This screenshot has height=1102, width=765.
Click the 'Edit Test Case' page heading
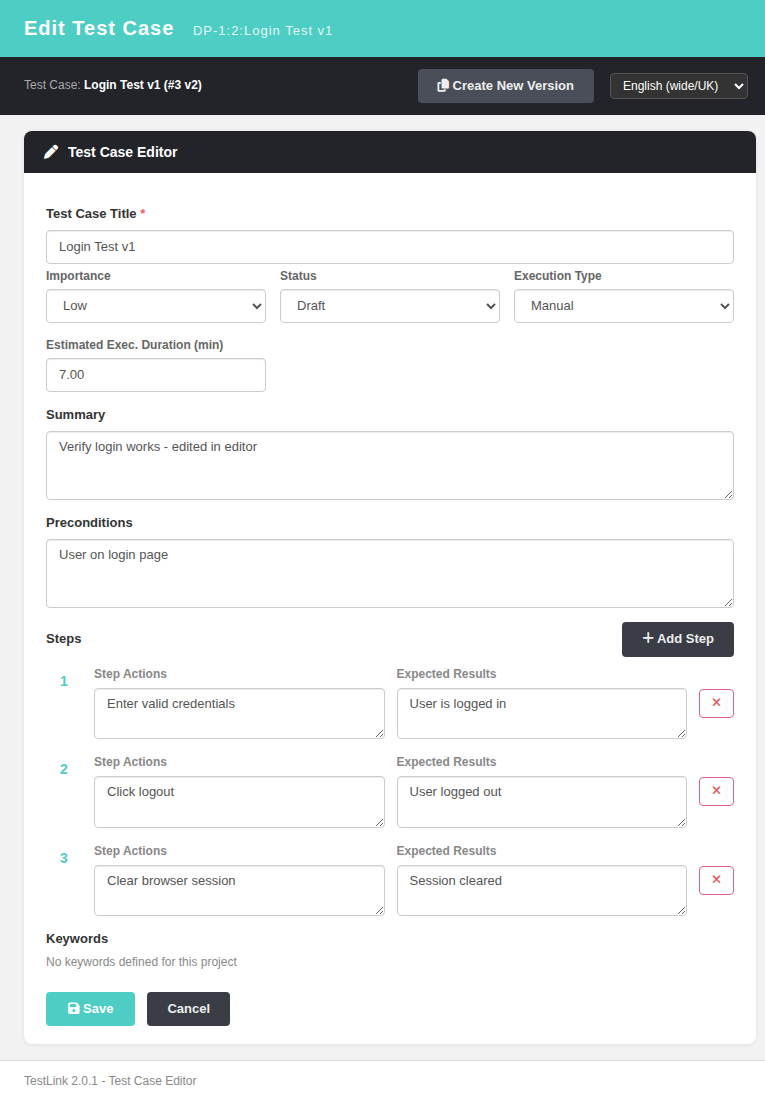pyautogui.click(x=99, y=28)
